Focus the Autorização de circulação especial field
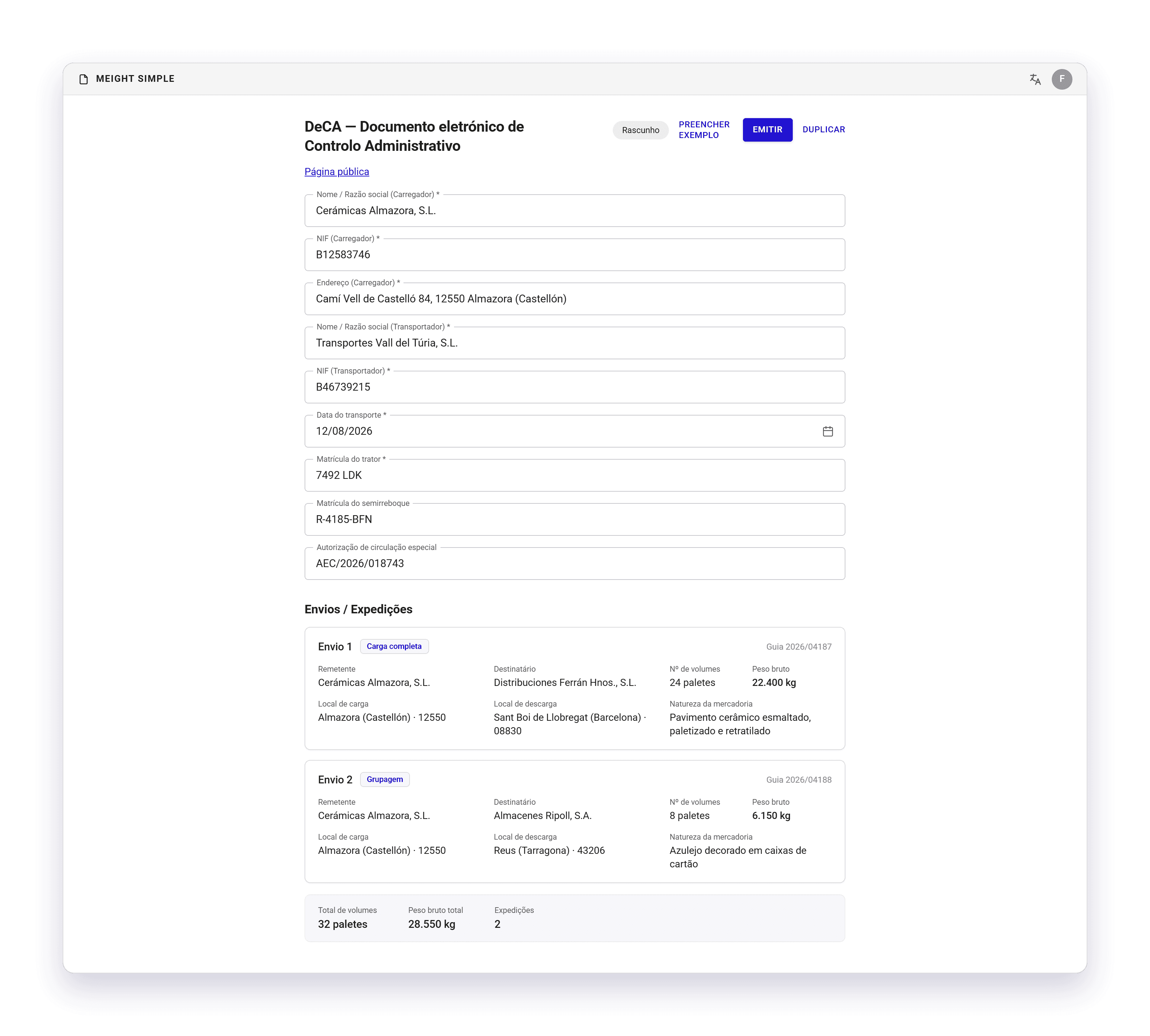This screenshot has height=1036, width=1150. pos(574,564)
